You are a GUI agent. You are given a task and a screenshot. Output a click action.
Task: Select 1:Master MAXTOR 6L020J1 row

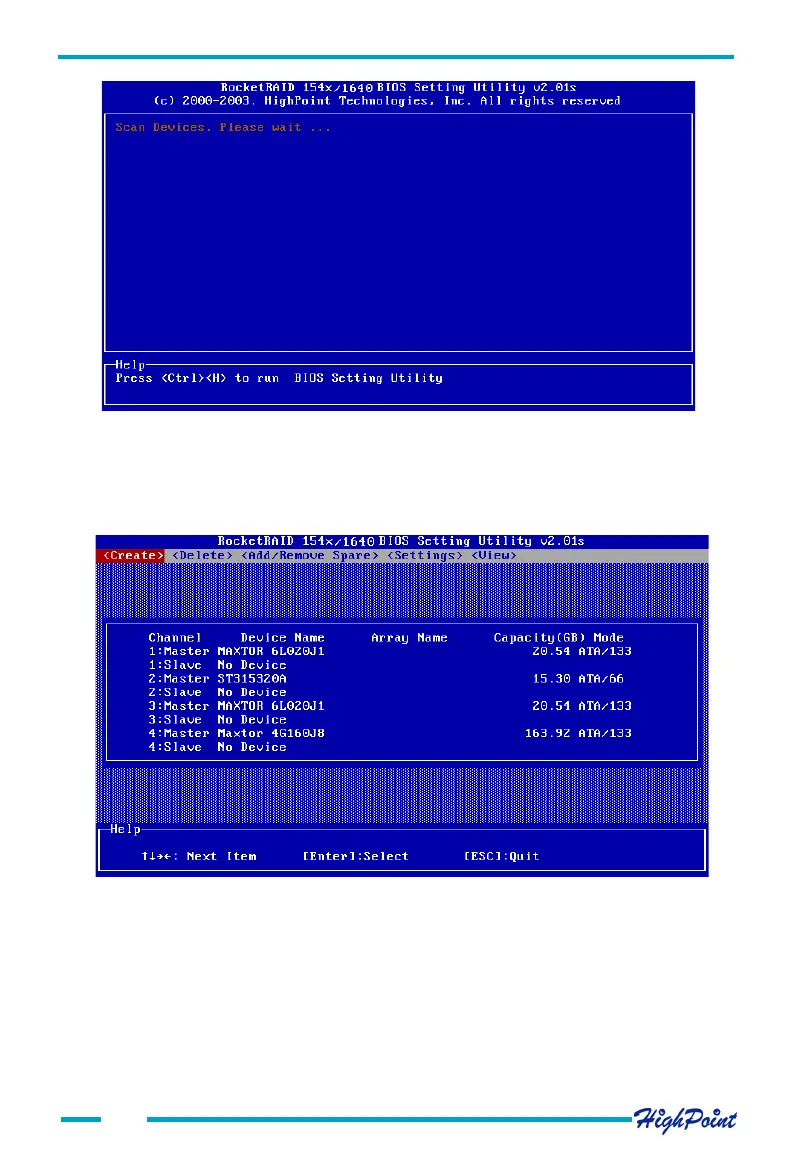389,651
